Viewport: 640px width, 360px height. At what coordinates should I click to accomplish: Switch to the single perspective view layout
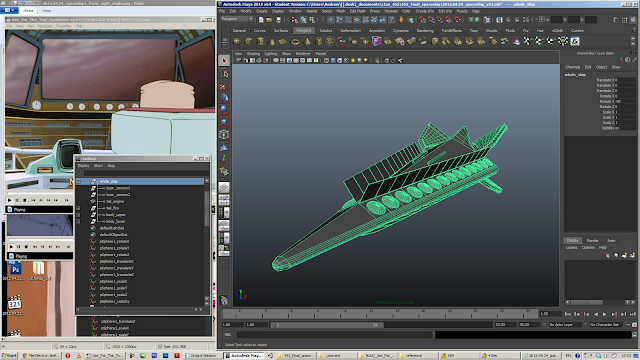(x=224, y=187)
